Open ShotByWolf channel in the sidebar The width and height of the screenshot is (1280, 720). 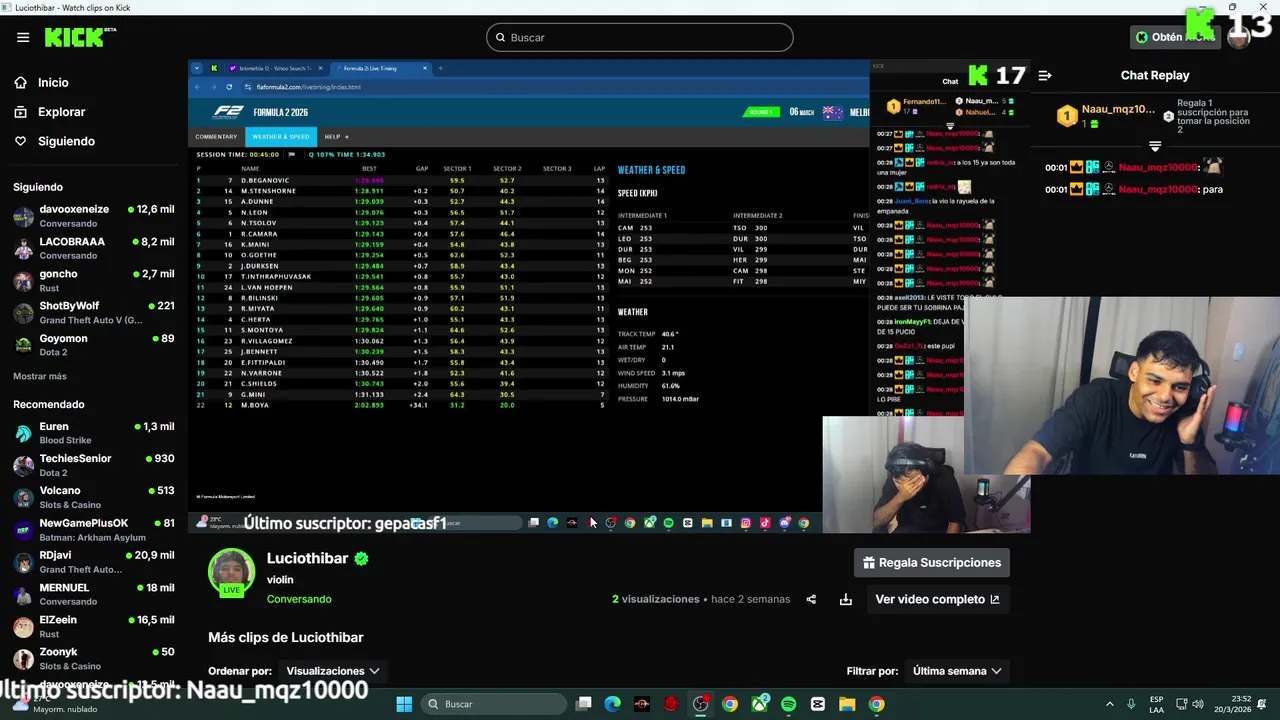click(94, 312)
